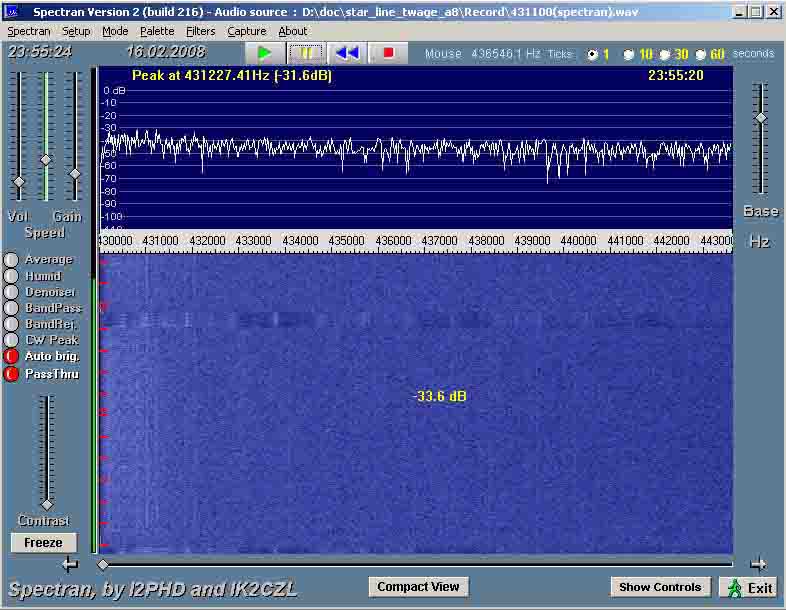
Task: Select the 60 seconds ticks option
Action: point(701,54)
